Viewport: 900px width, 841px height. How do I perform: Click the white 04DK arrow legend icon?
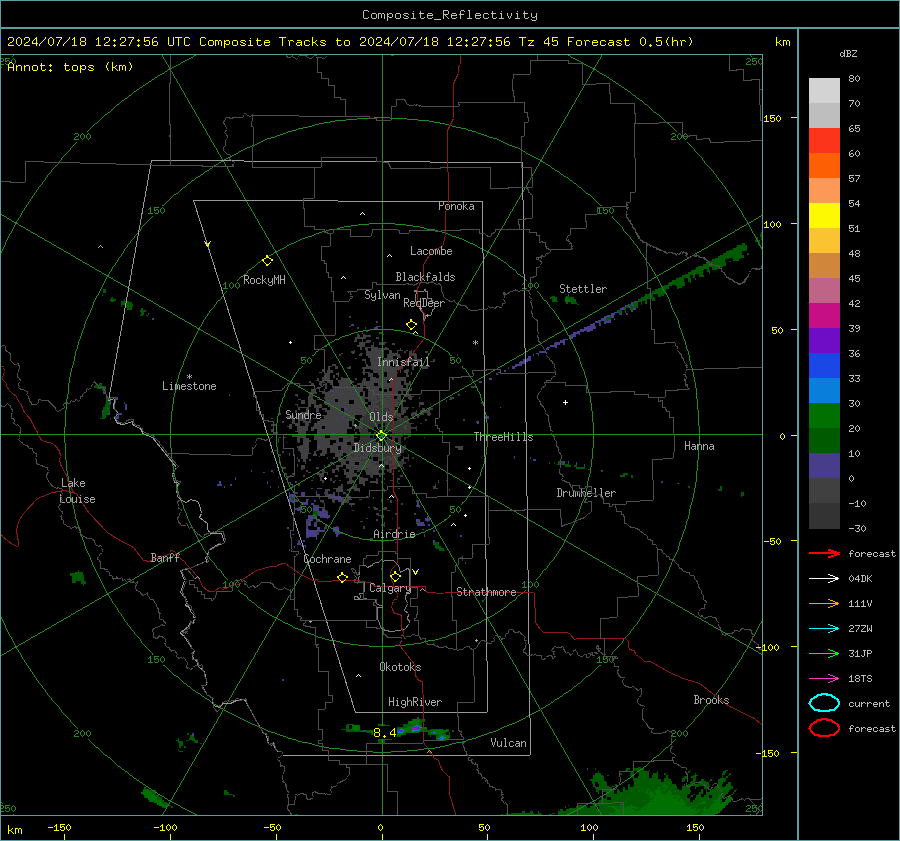click(824, 579)
